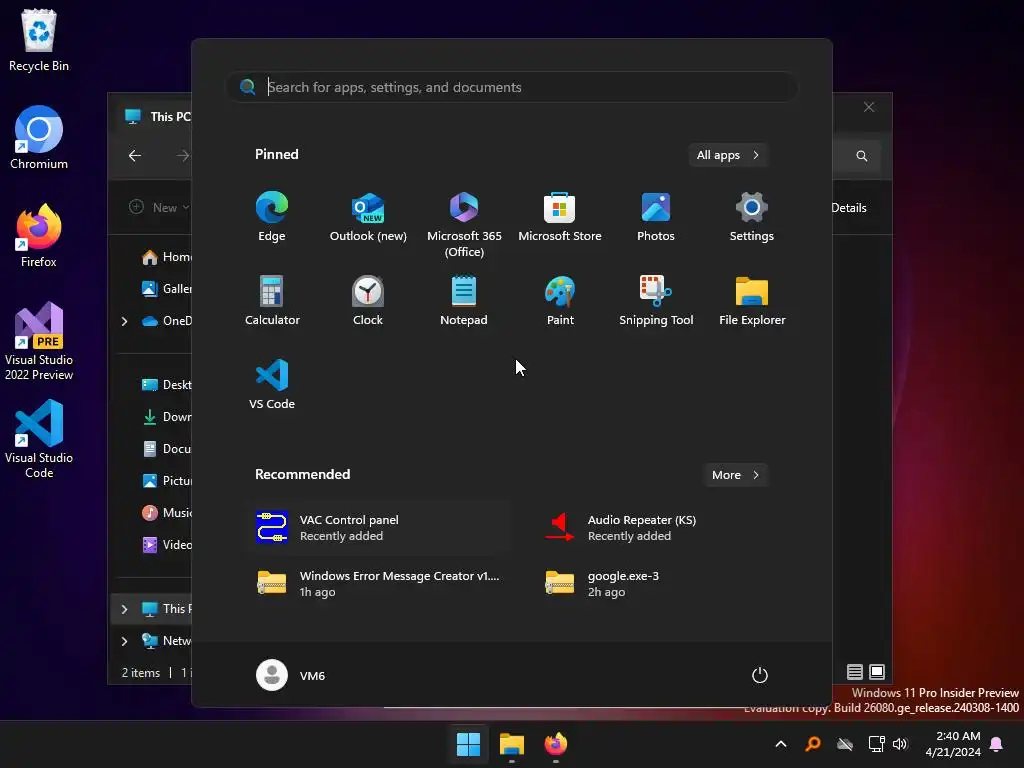Go back in This PC window

135,155
